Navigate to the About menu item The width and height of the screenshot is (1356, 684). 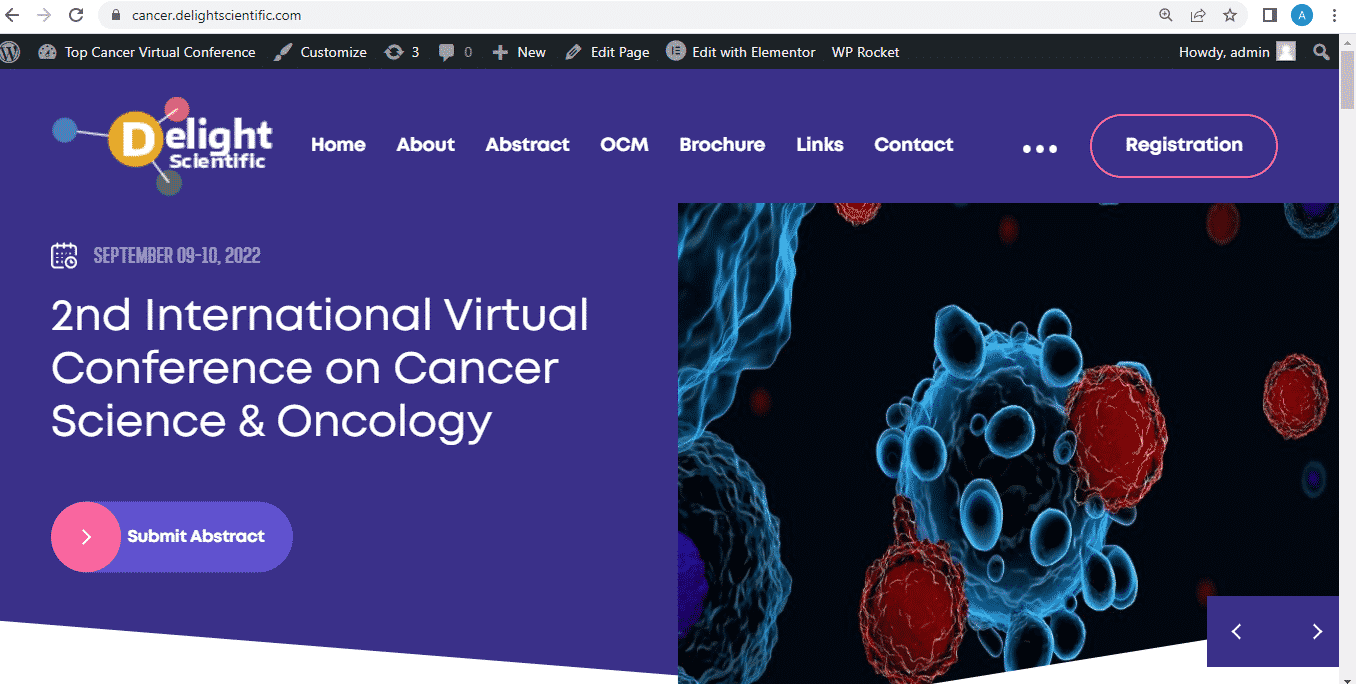coord(425,144)
